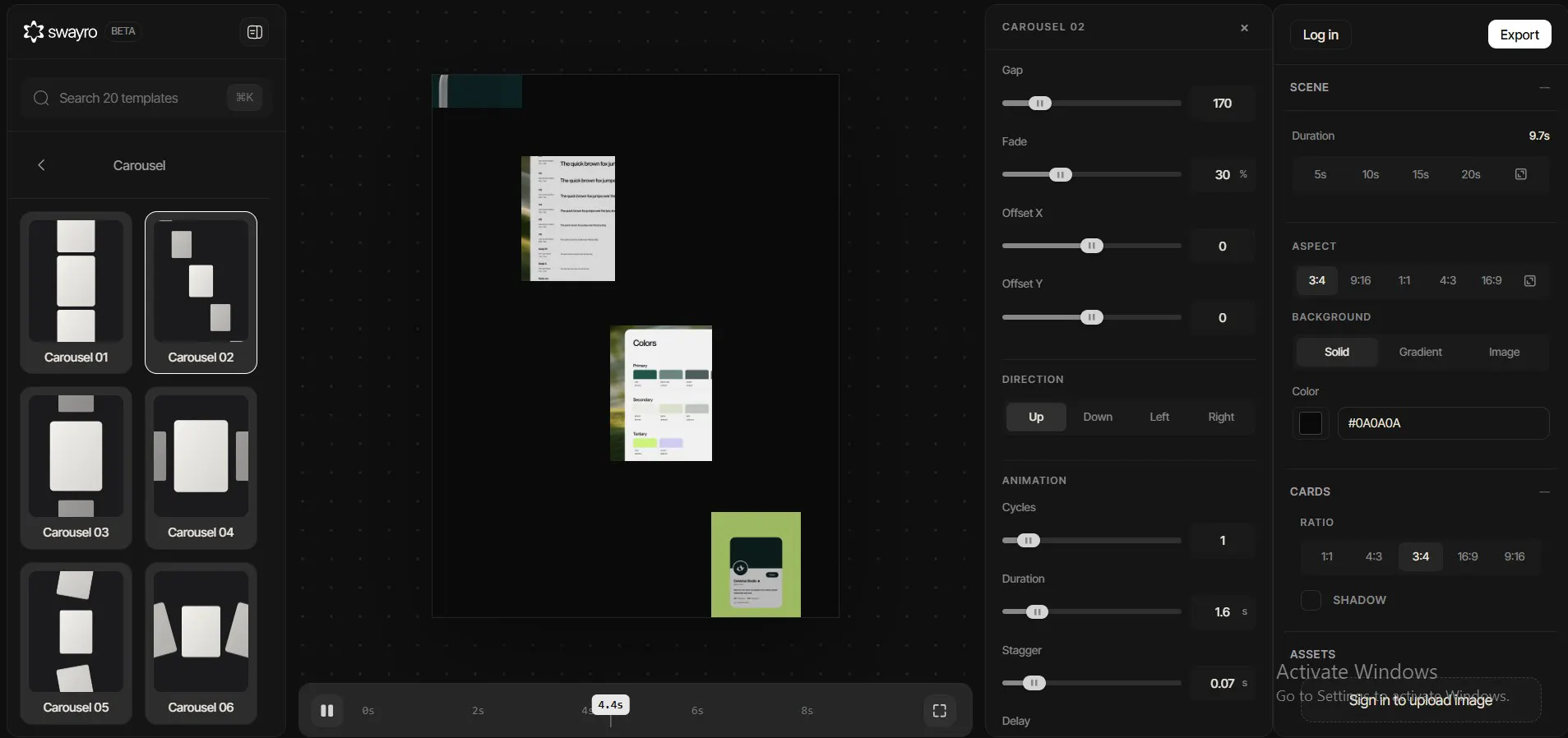Screen dimensions: 1568x738
Task: Choose the Carousel 05 template
Action: 76,643
